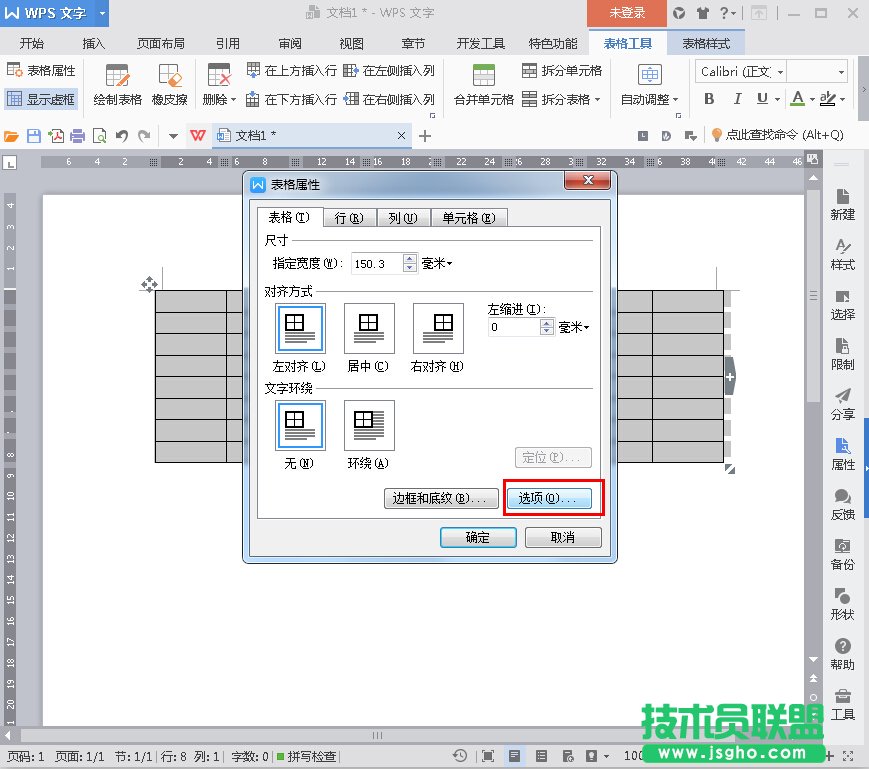Click the specified width (指定宽度) input field
Image resolution: width=869 pixels, height=769 pixels.
point(376,263)
